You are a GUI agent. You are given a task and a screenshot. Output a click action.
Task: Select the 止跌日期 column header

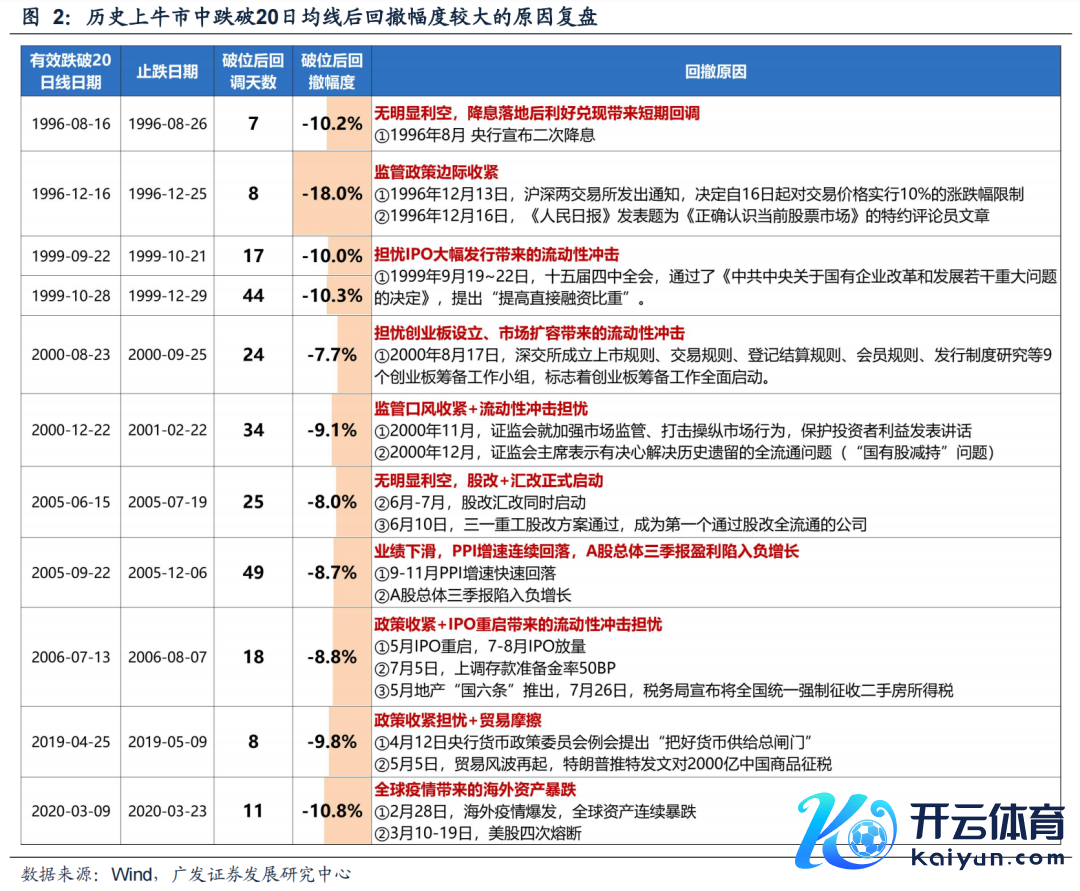pos(167,71)
